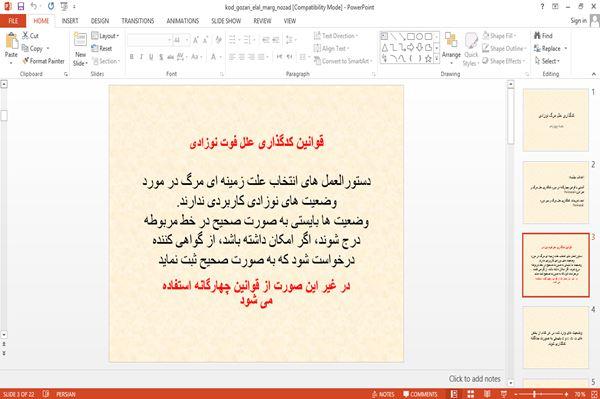Screen dimensions: 600x399
Task: Switch to the REVIEW tab
Action: (x=262, y=21)
